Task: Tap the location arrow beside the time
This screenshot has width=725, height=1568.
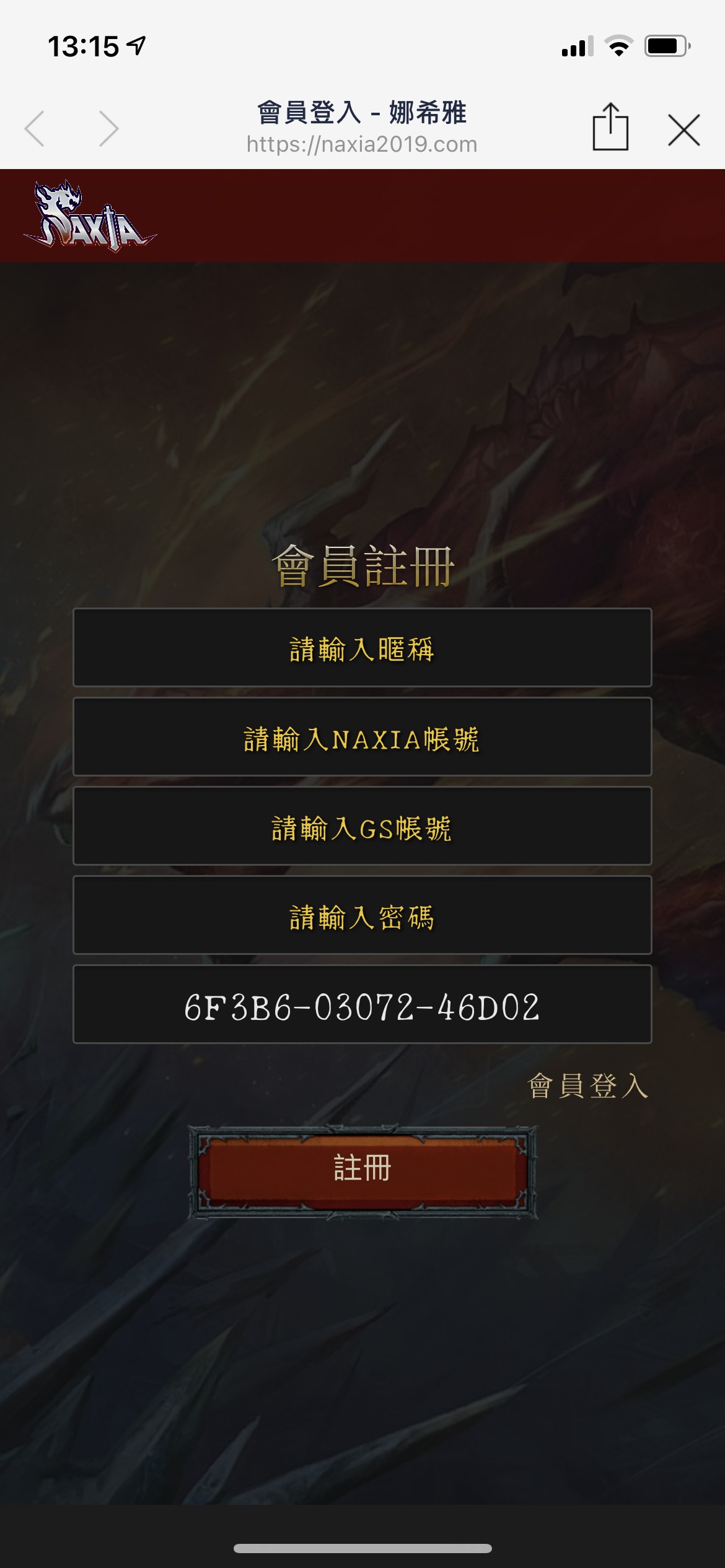Action: click(136, 45)
